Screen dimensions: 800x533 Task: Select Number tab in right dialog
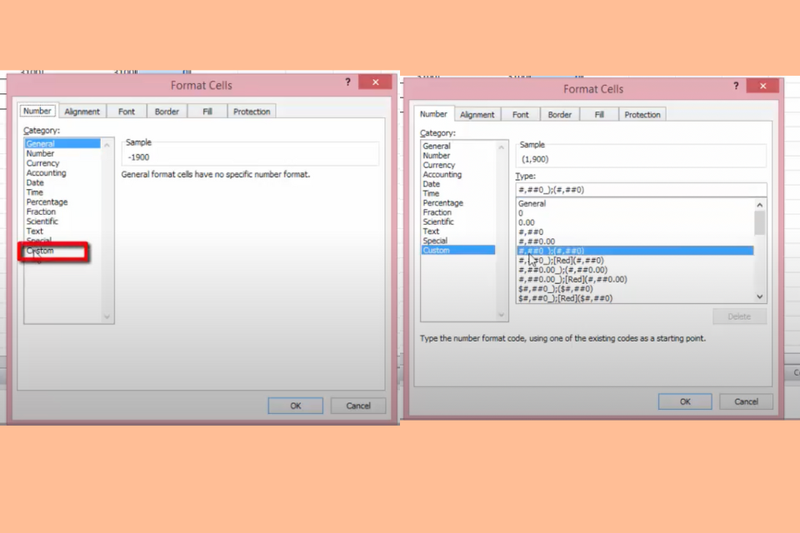point(433,114)
